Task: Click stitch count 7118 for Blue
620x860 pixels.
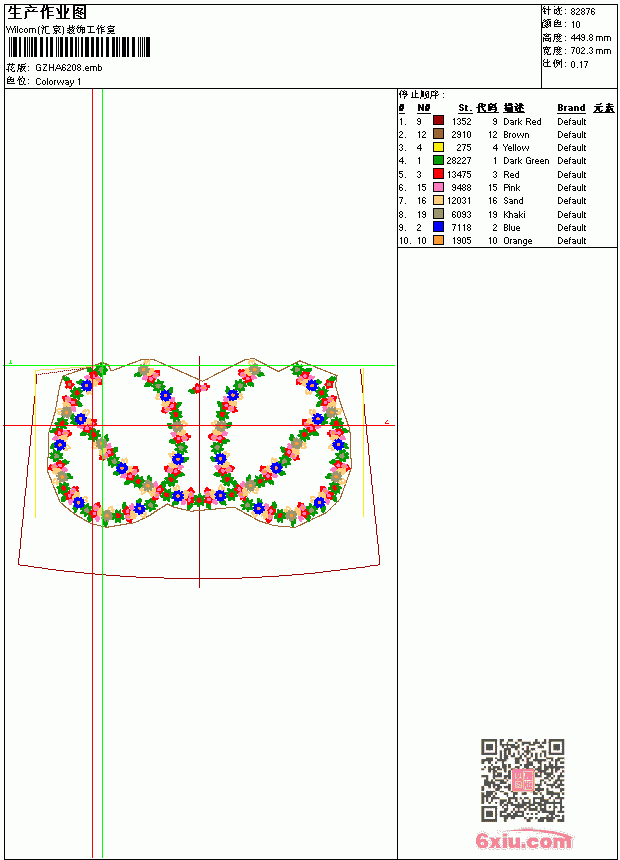Action: pos(461,228)
